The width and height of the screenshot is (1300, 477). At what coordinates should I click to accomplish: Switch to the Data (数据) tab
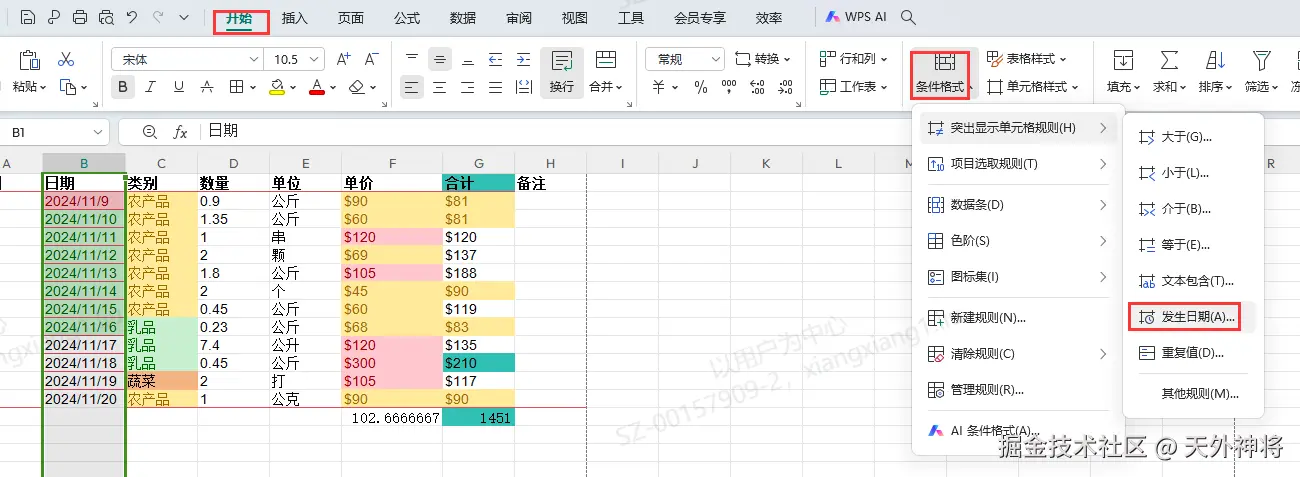click(x=463, y=18)
